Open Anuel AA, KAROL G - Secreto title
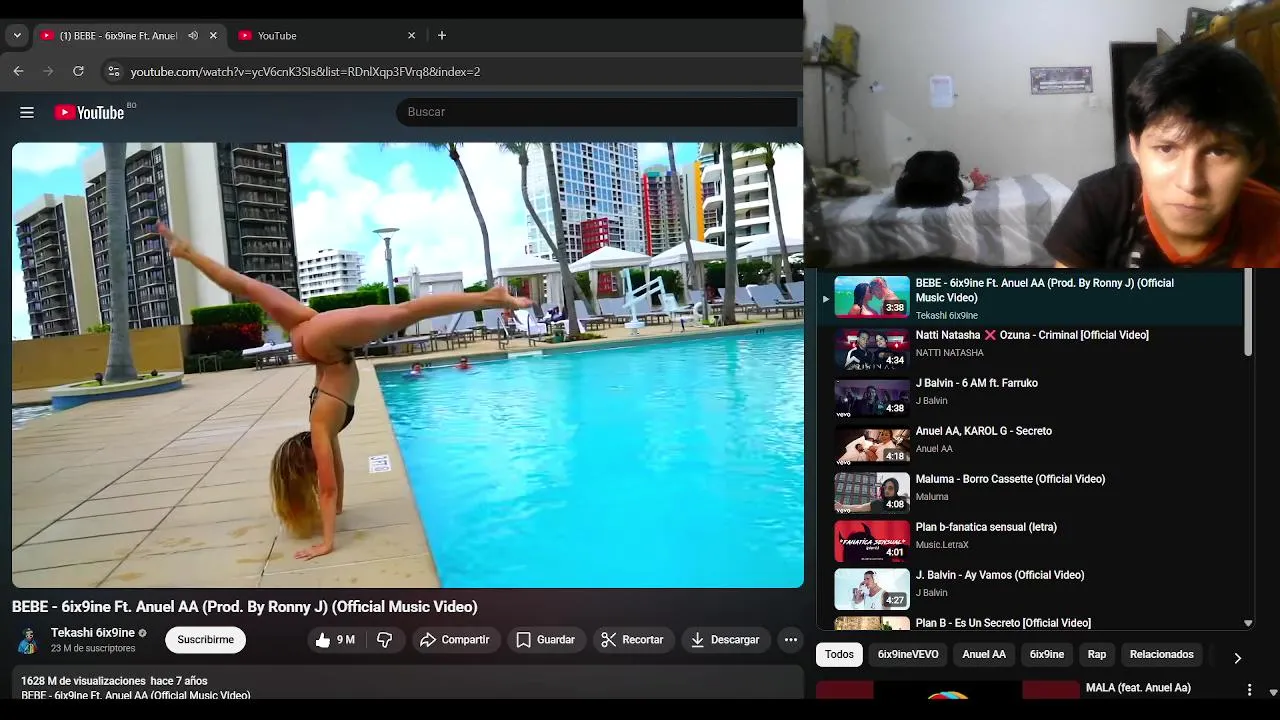This screenshot has width=1280, height=720. (x=984, y=431)
